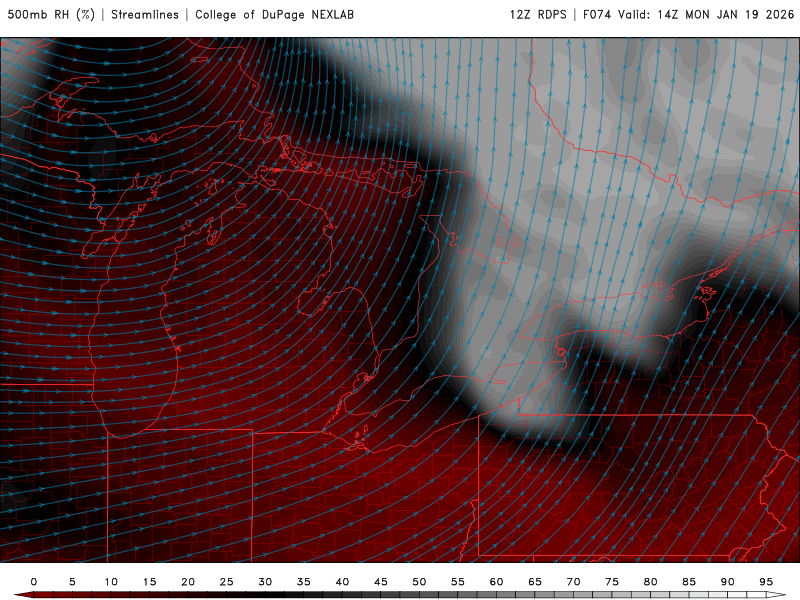Click the colorbar label "0"
Viewport: 800px width, 600px height.
(34, 582)
